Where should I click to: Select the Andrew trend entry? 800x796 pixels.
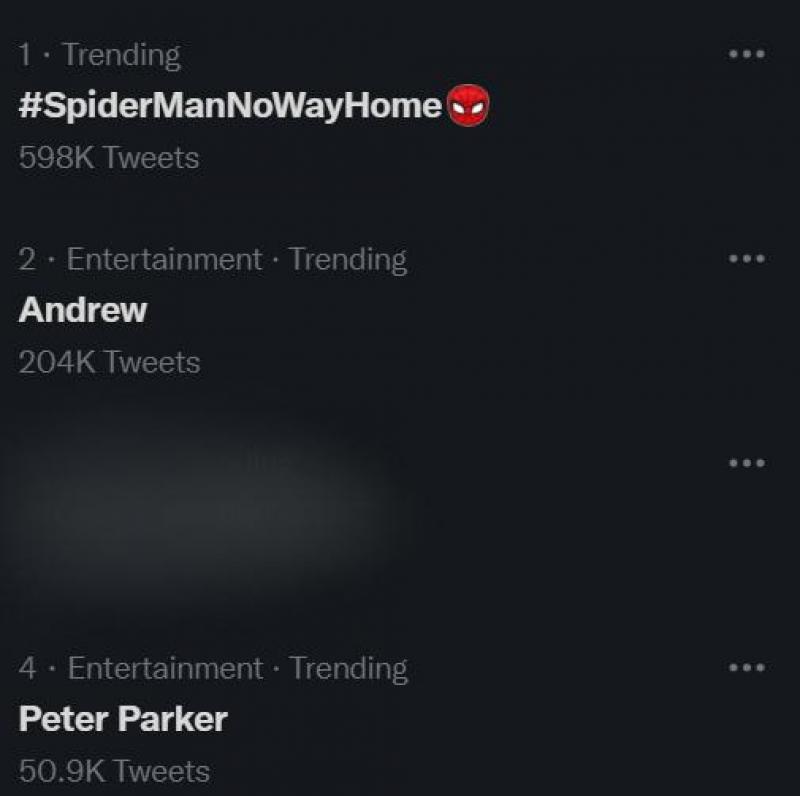tap(82, 310)
